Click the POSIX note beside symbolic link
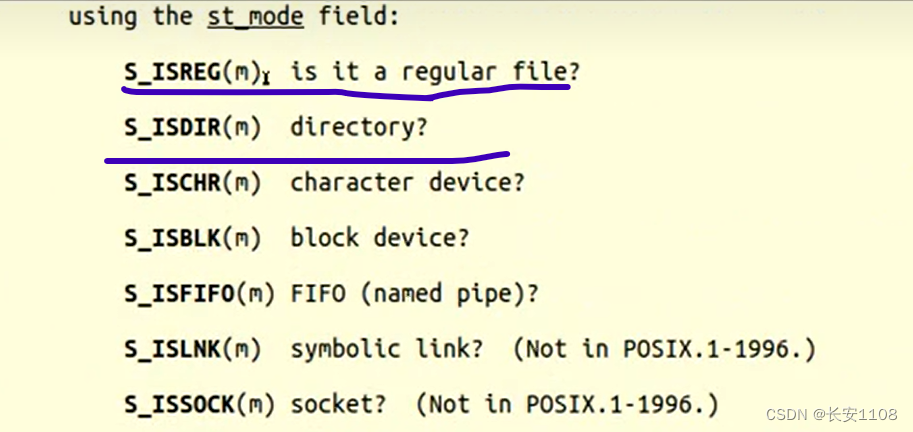 click(663, 349)
